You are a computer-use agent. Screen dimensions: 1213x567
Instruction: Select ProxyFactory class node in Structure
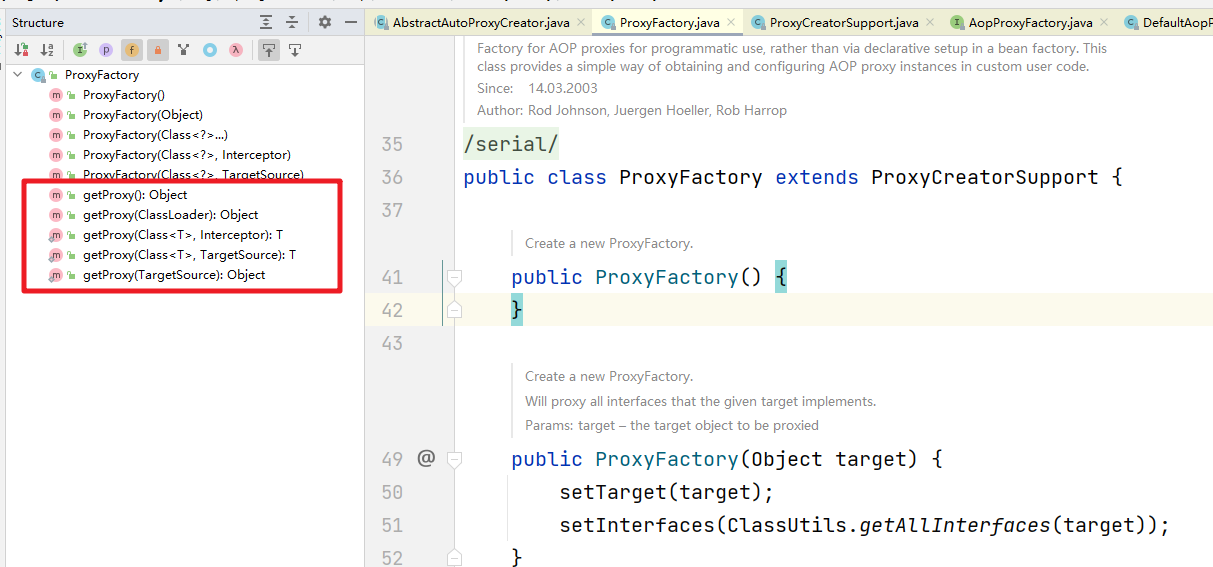[x=102, y=75]
